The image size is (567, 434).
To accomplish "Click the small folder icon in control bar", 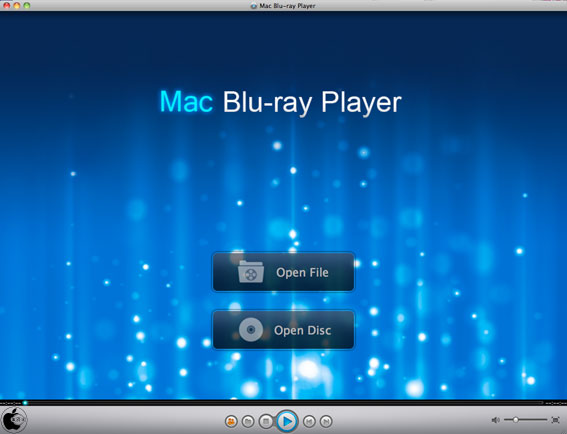I will (x=248, y=421).
